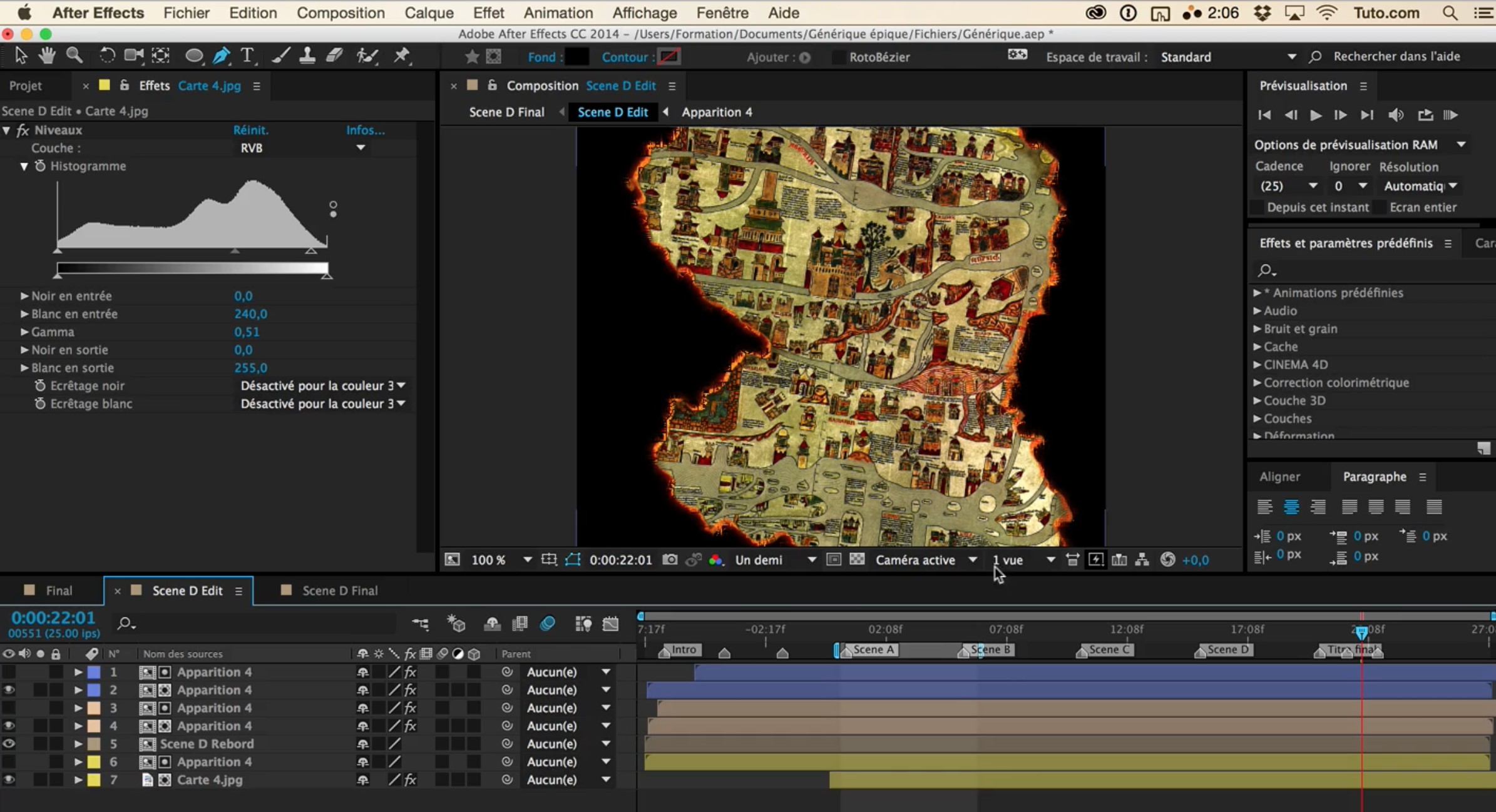Switch to the Projet panel tab

click(x=26, y=86)
